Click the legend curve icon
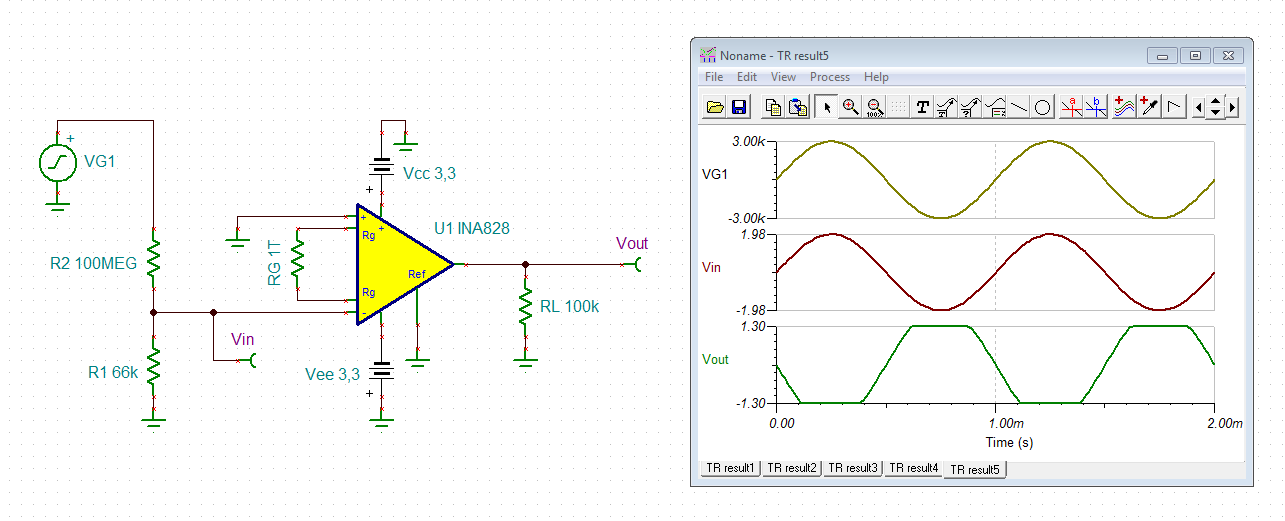The width and height of the screenshot is (1285, 521). click(x=994, y=106)
